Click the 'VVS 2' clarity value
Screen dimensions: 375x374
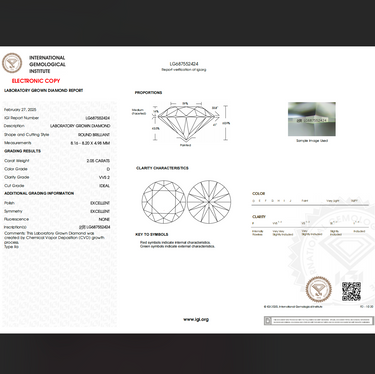click(104, 178)
